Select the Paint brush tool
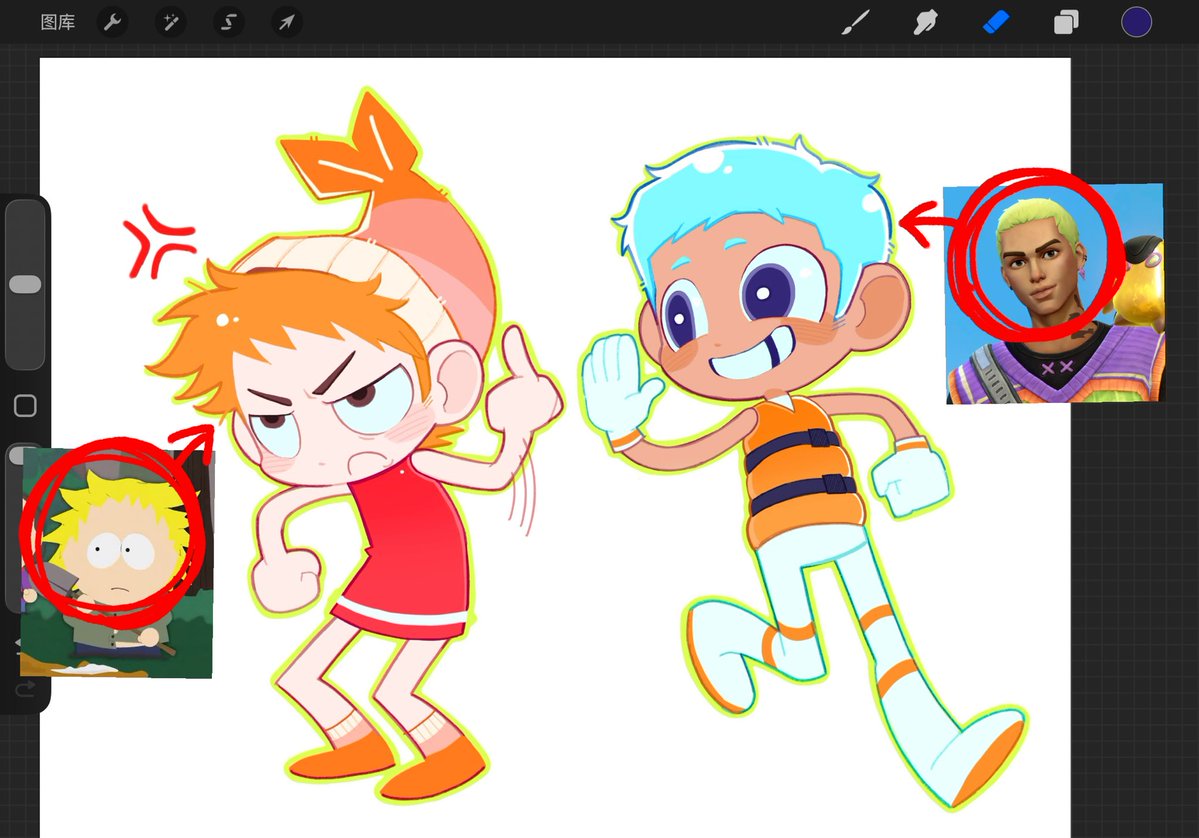The height and width of the screenshot is (838, 1199). (856, 22)
